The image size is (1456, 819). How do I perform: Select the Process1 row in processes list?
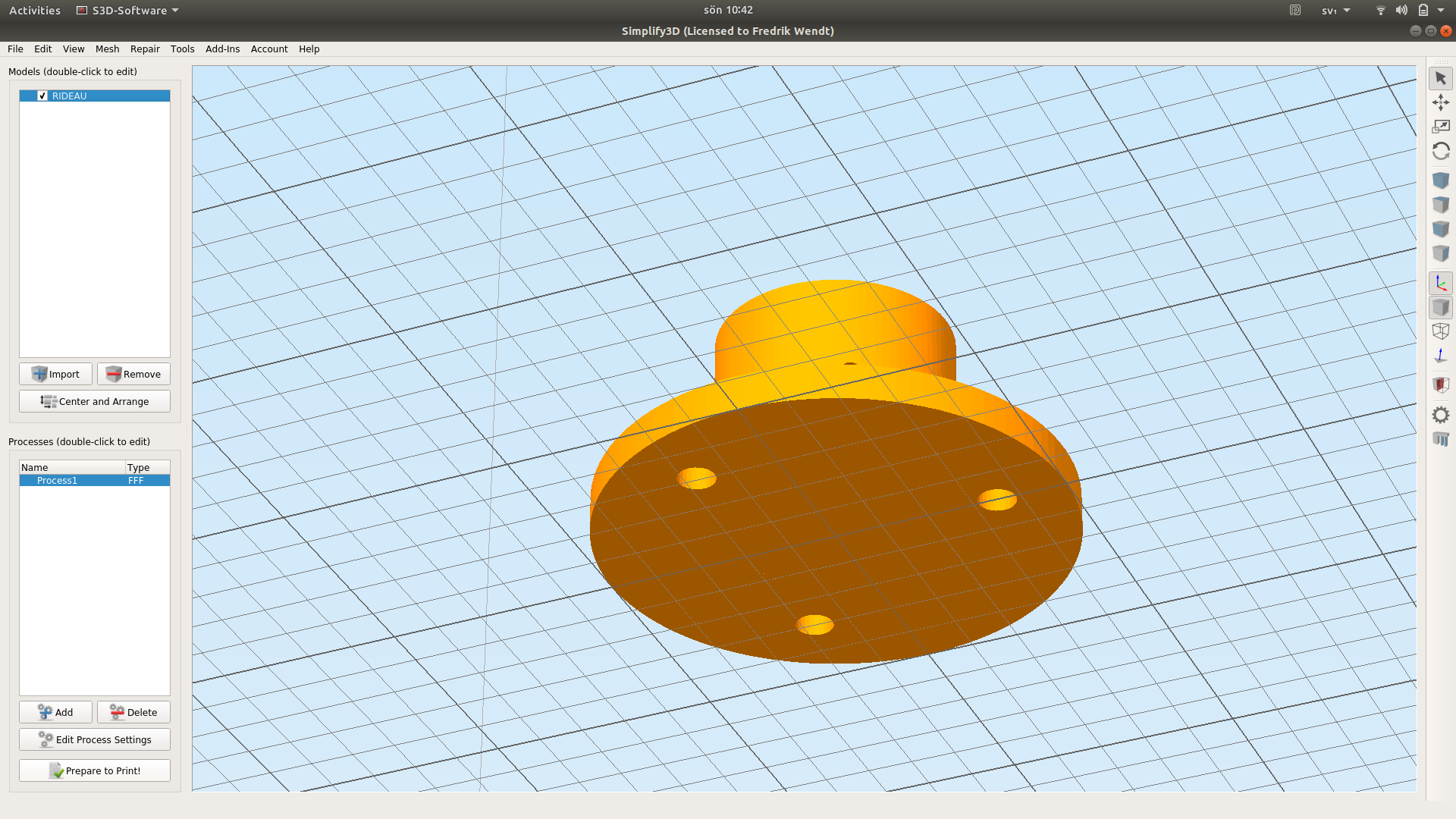(95, 481)
